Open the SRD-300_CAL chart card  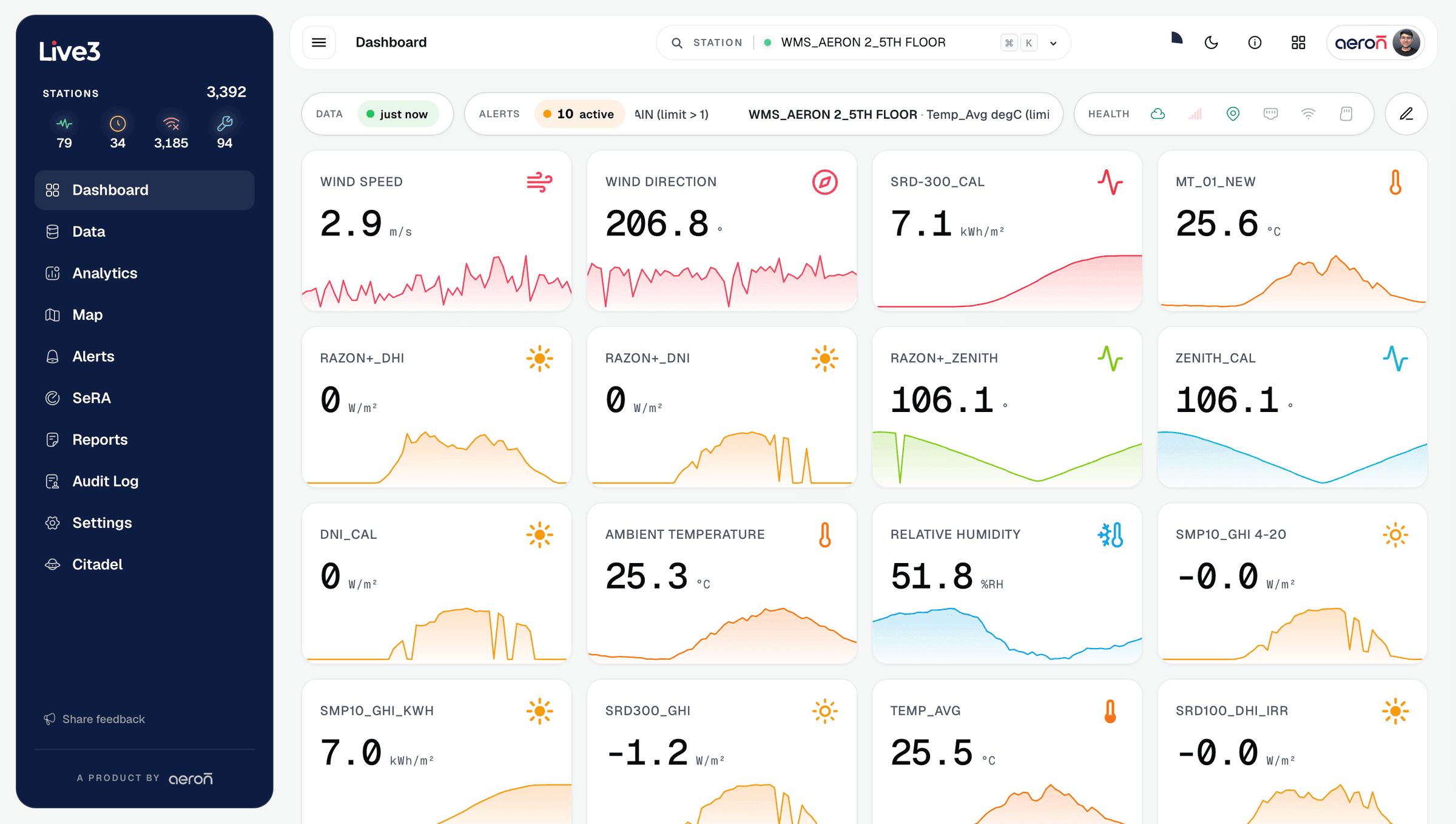(x=1007, y=231)
